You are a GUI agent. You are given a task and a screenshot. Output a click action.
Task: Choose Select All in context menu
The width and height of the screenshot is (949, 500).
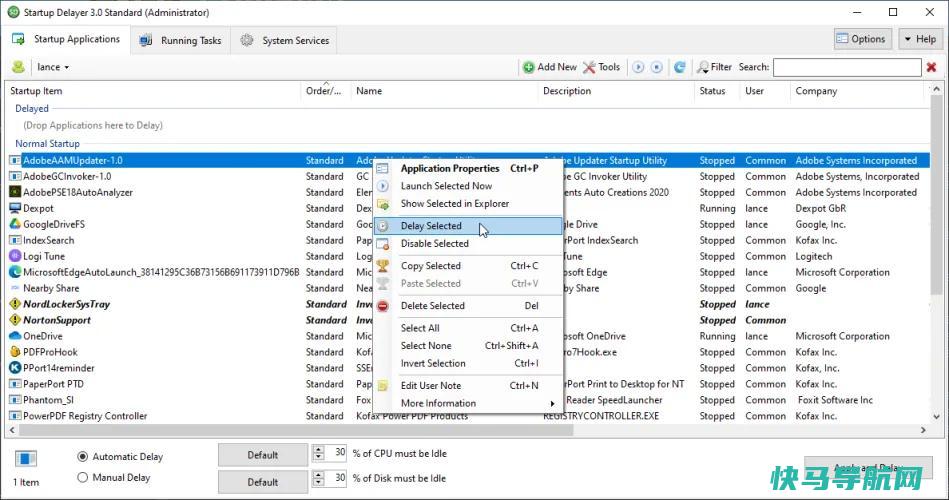tap(468, 328)
